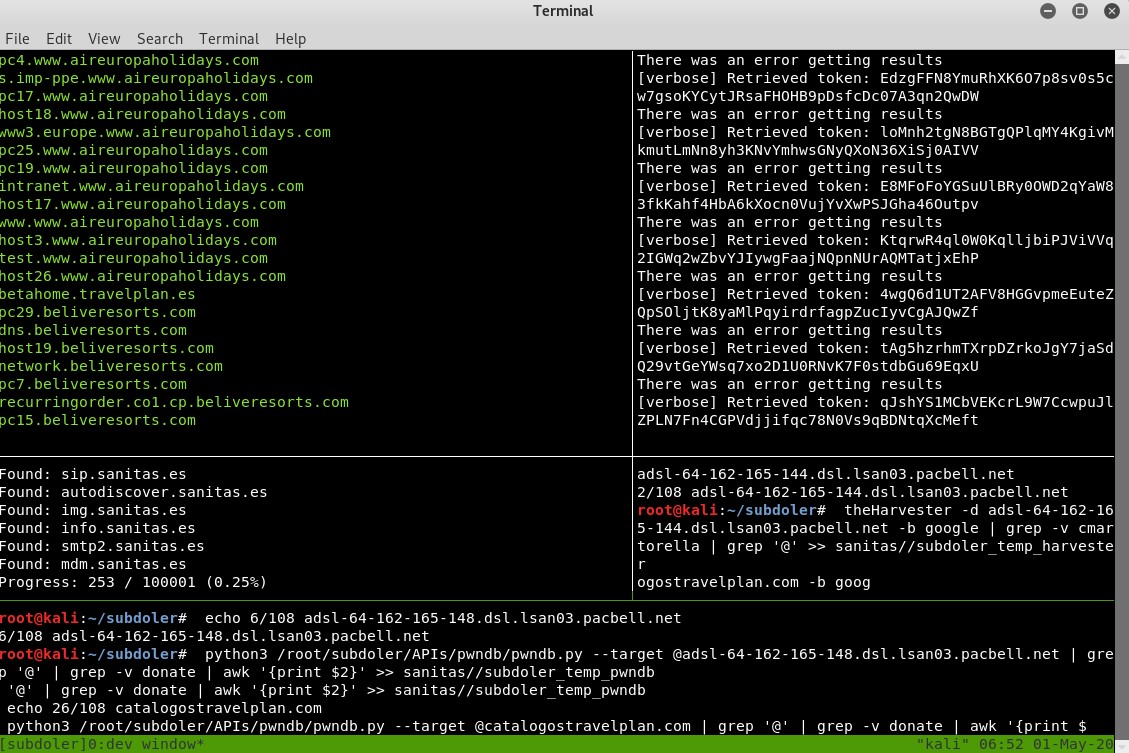
Task: Click token line starting E8MFoFoYGSuUlBRy0OWD2qYaW8
Action: pos(875,186)
